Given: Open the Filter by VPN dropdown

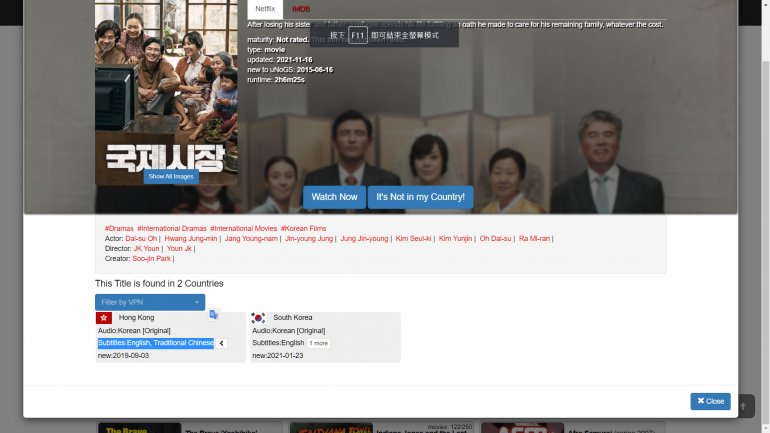Looking at the screenshot, I should 150,302.
